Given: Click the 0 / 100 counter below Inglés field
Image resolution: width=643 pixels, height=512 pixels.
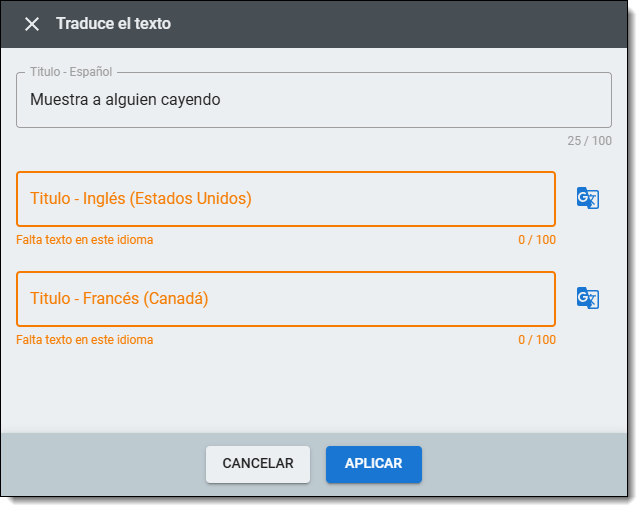Looking at the screenshot, I should pyautogui.click(x=536, y=240).
